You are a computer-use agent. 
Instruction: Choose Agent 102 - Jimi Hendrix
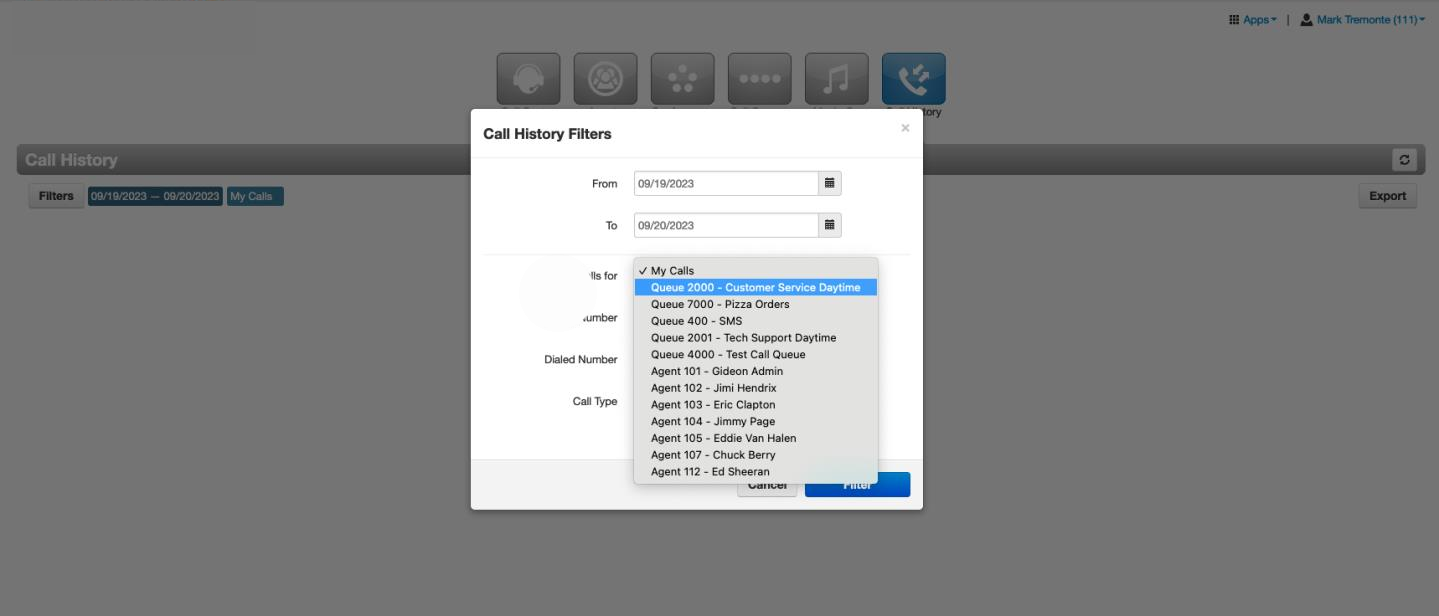(755, 388)
